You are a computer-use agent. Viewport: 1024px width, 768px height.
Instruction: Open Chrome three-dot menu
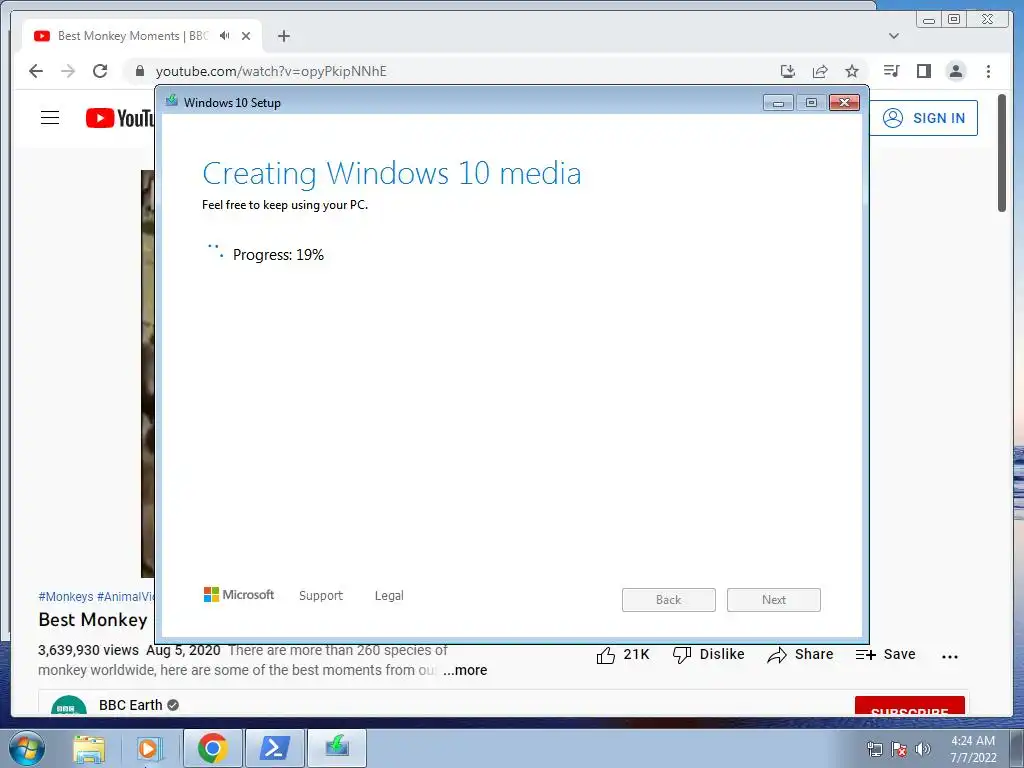tap(988, 71)
